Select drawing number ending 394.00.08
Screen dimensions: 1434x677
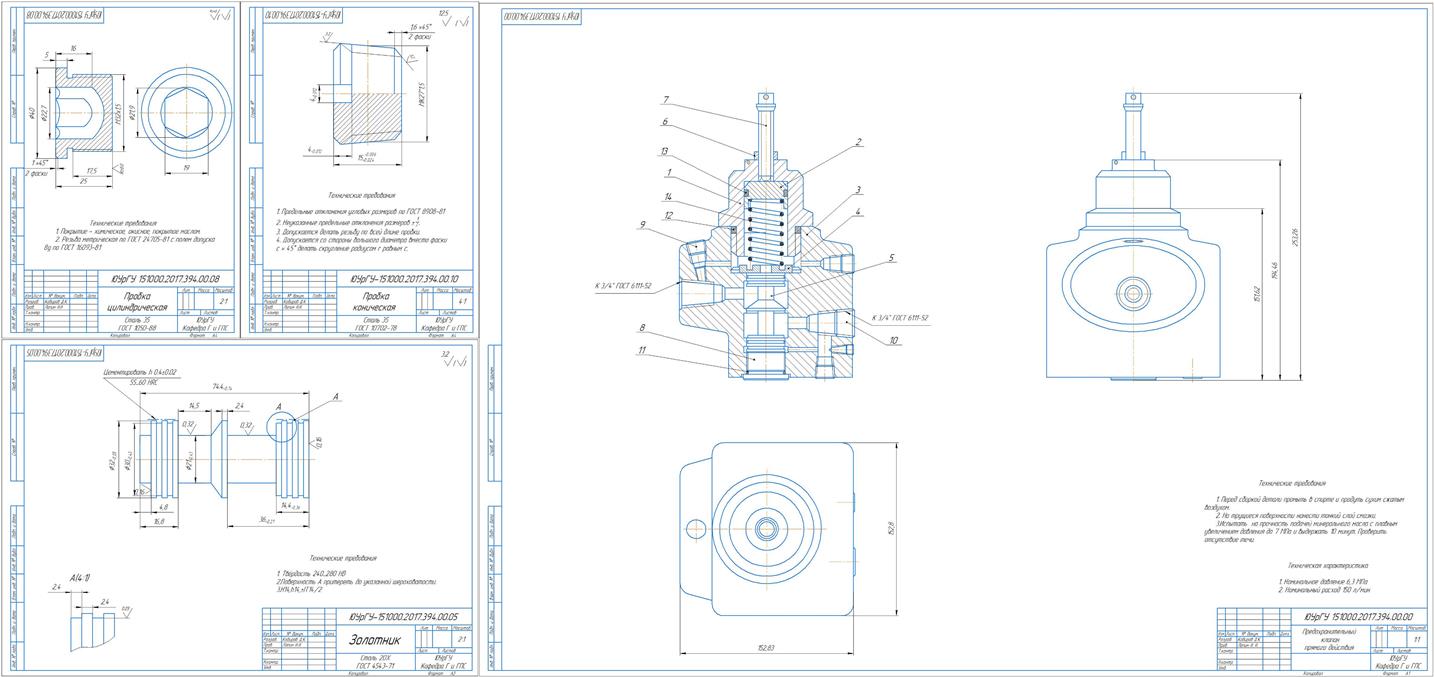[x=165, y=279]
